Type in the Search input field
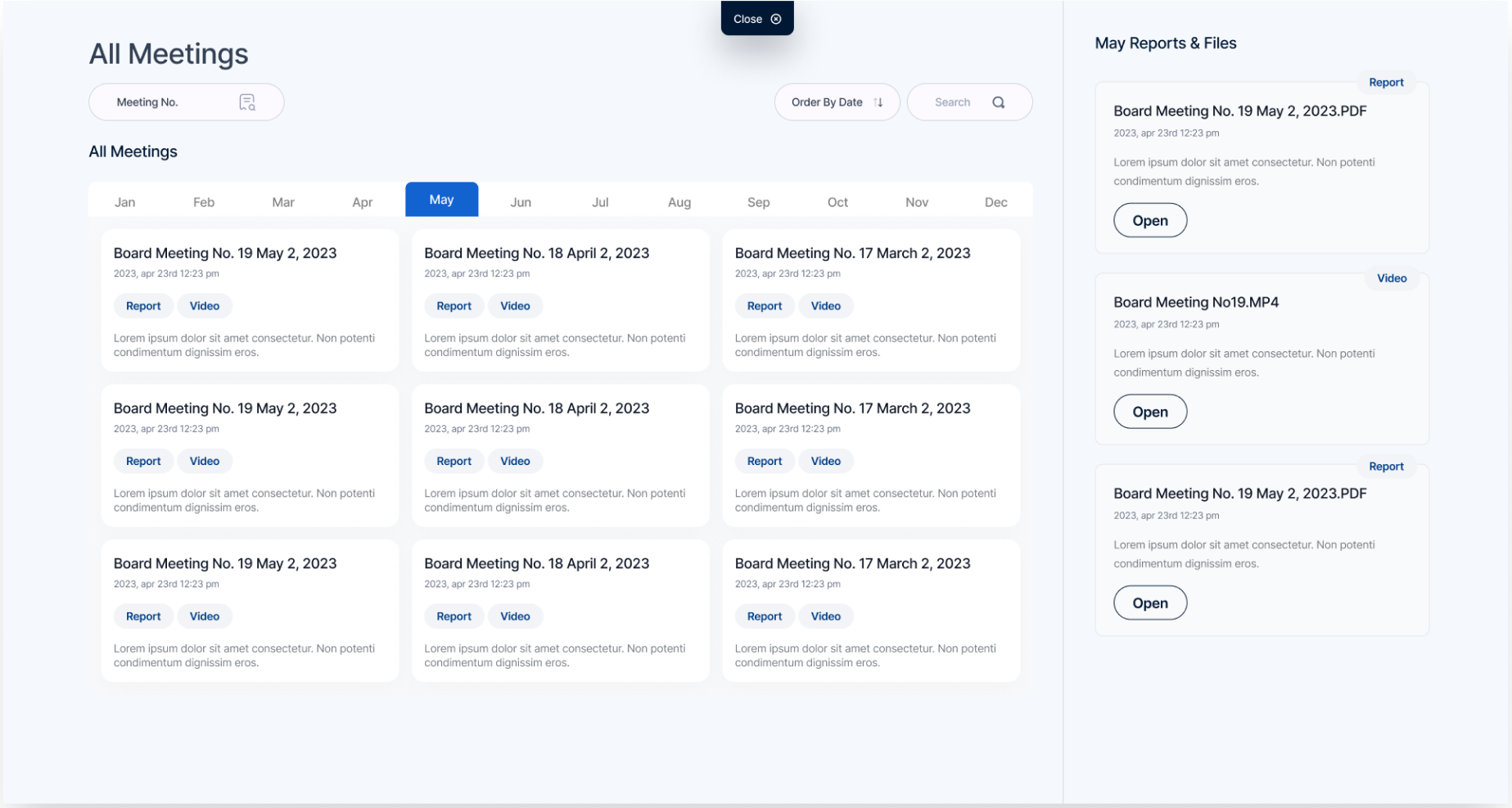Viewport: 1512px width, 808px height. [x=954, y=102]
